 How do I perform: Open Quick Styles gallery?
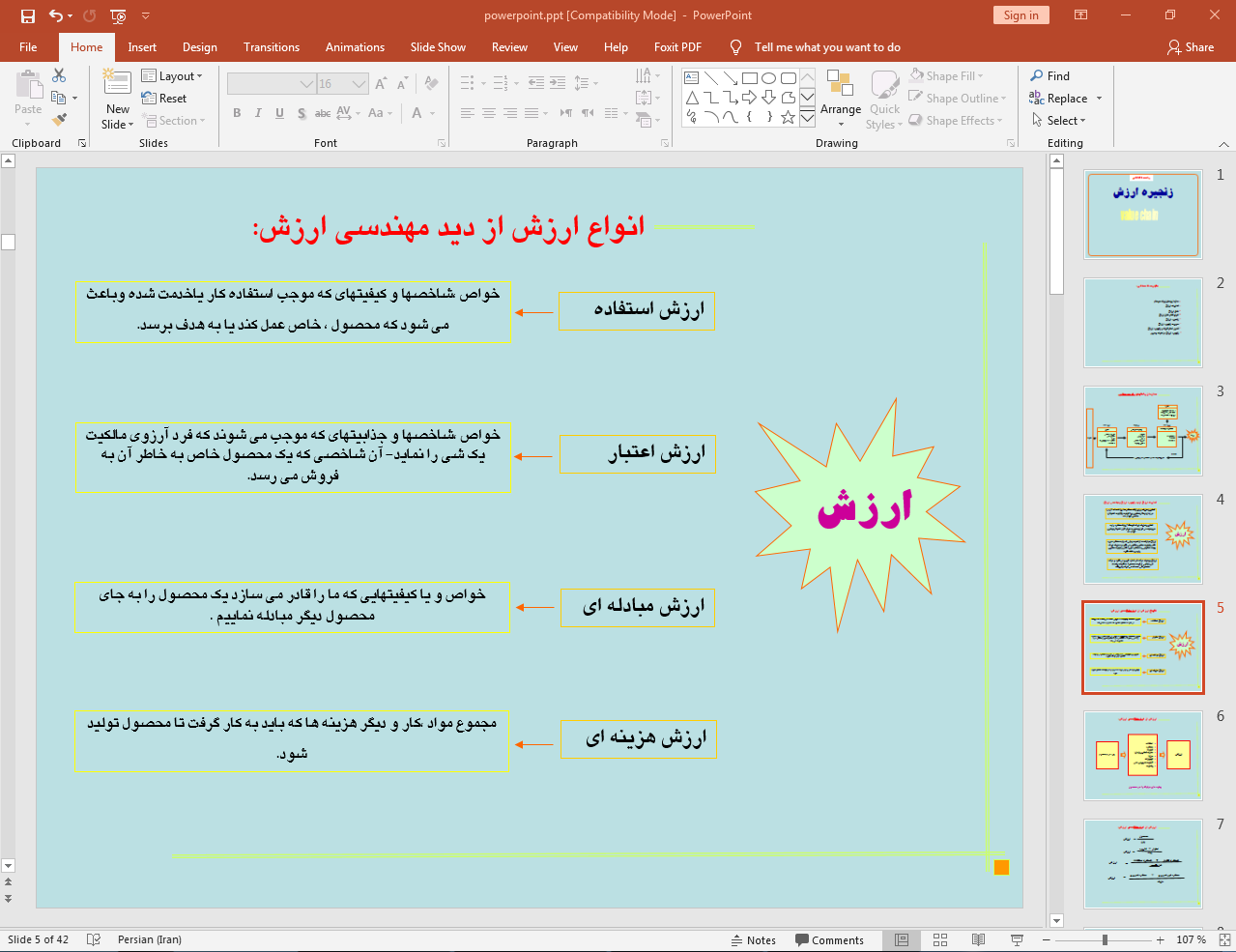[x=884, y=99]
